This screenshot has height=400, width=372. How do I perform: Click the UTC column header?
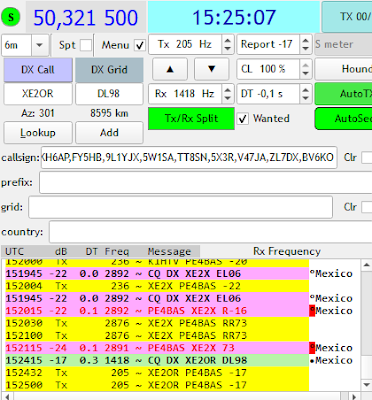pyautogui.click(x=15, y=251)
